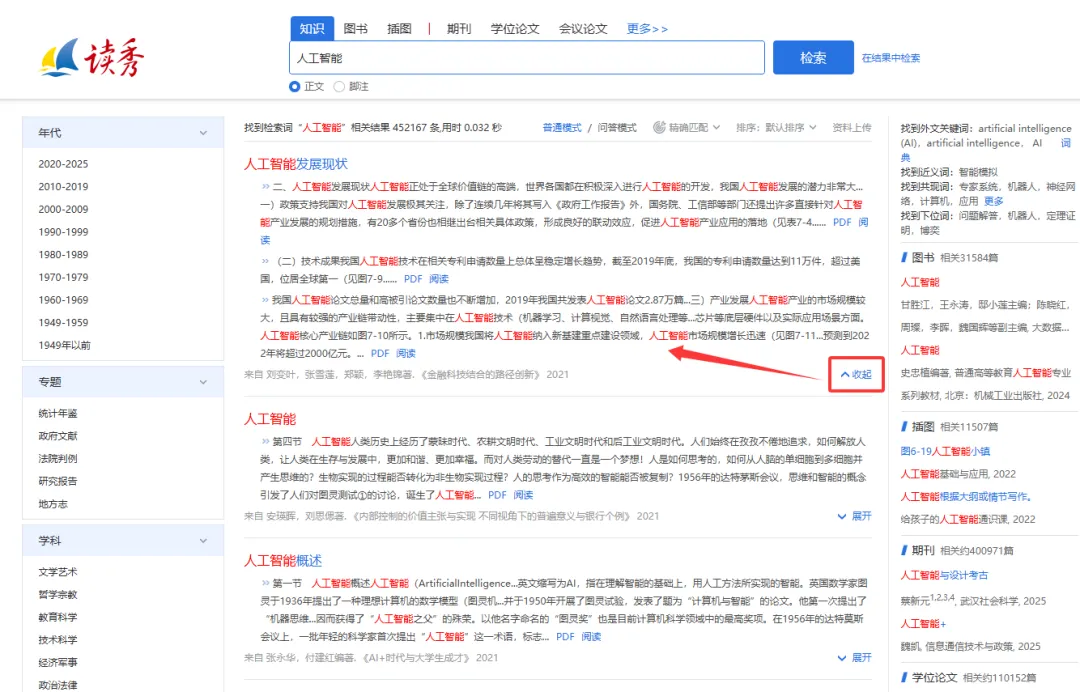1080x692 pixels.
Task: Collapse the 专题 filter section
Action: tap(203, 382)
